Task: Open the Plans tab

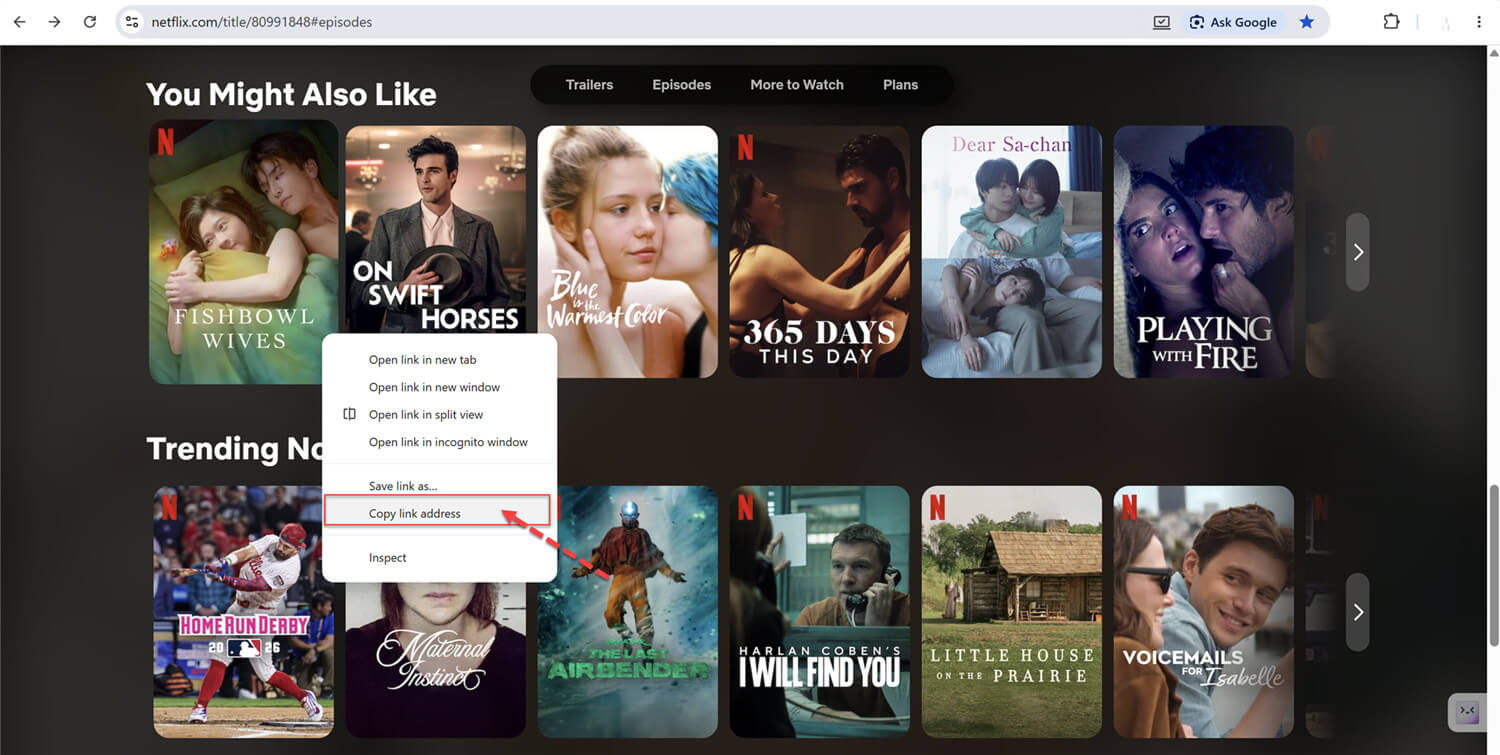Action: 900,85
